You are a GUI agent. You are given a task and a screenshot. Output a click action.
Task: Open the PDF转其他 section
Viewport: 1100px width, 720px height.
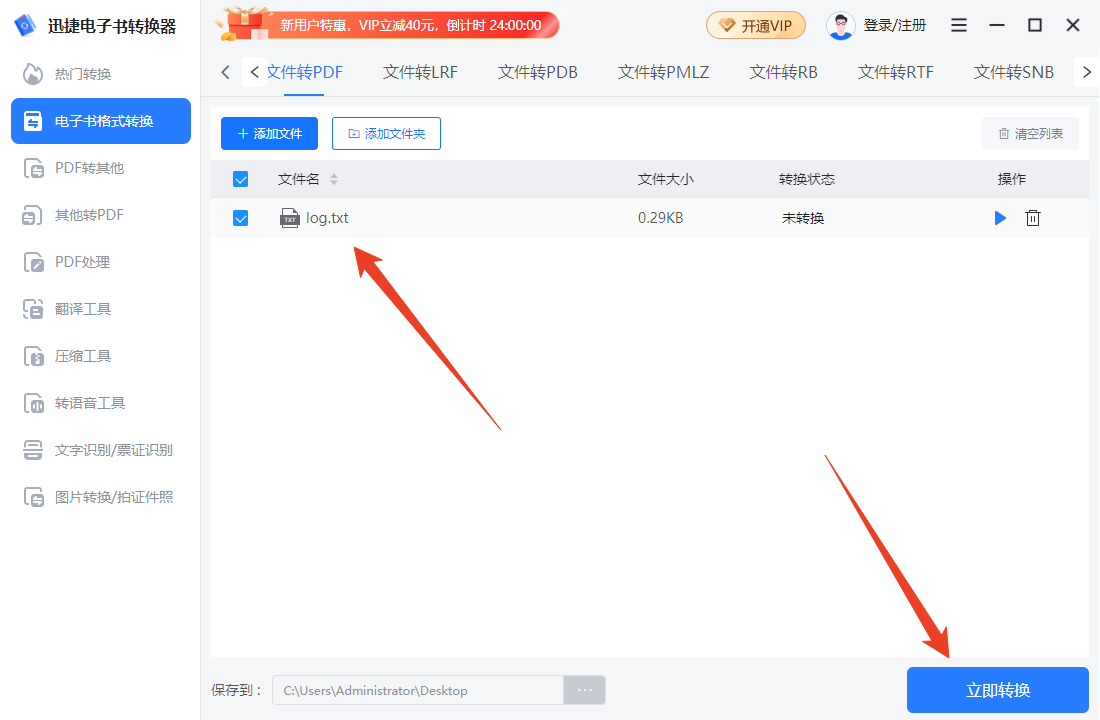[x=74, y=168]
